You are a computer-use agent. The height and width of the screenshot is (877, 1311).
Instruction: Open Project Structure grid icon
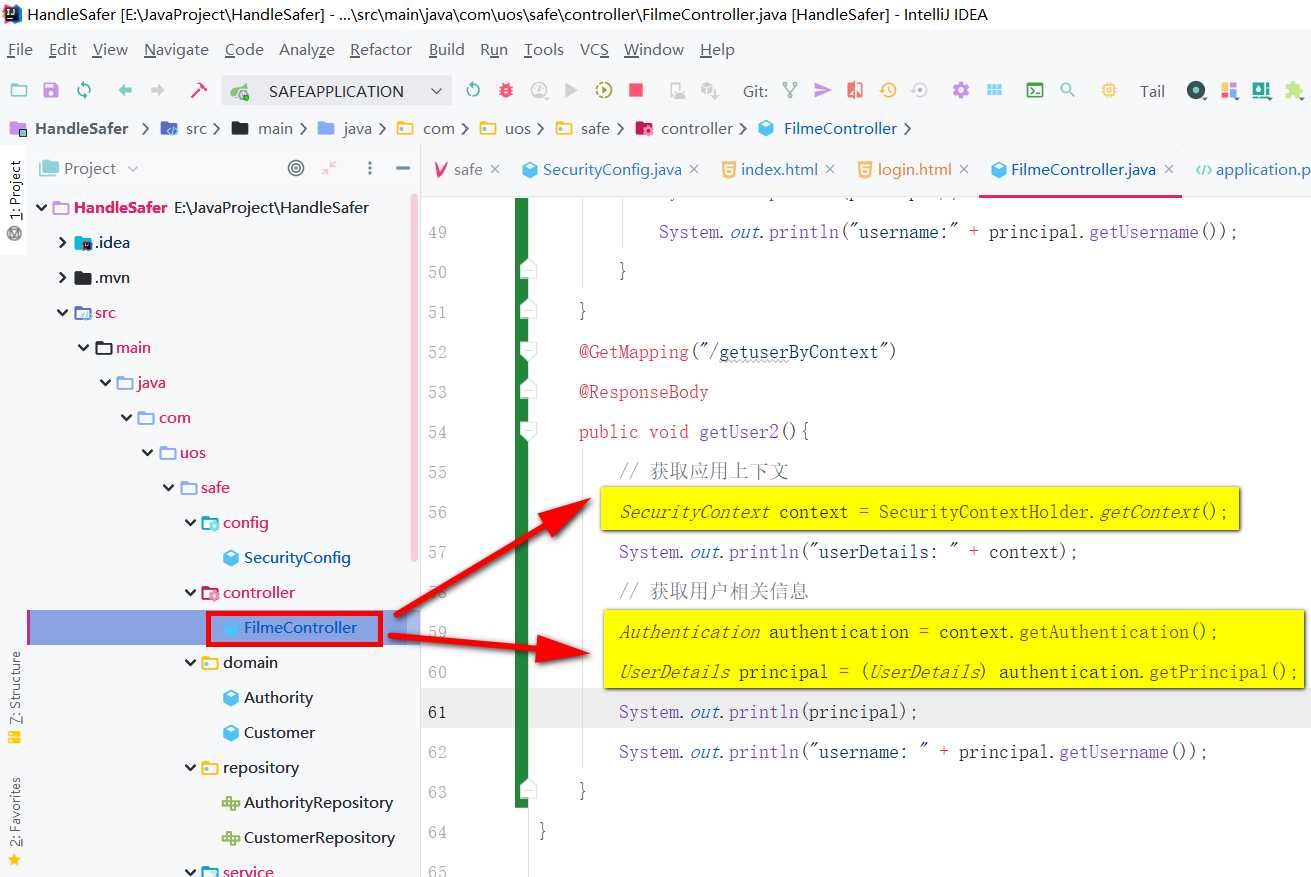click(994, 90)
